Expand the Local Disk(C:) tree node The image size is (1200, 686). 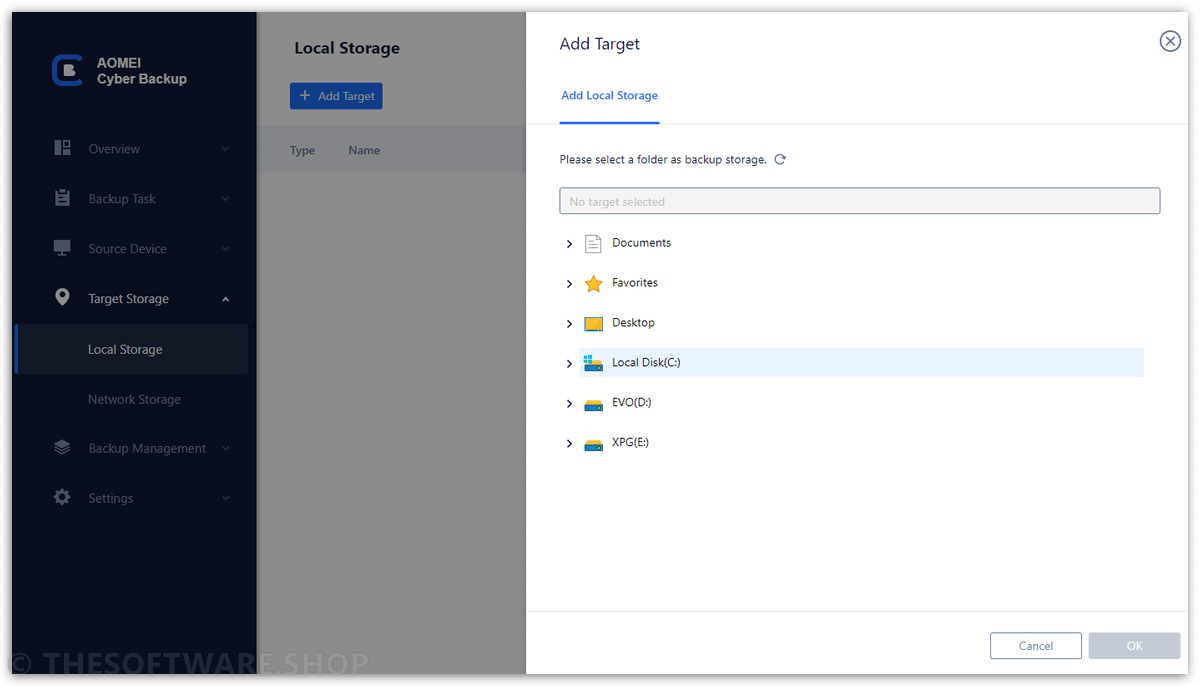click(x=569, y=364)
